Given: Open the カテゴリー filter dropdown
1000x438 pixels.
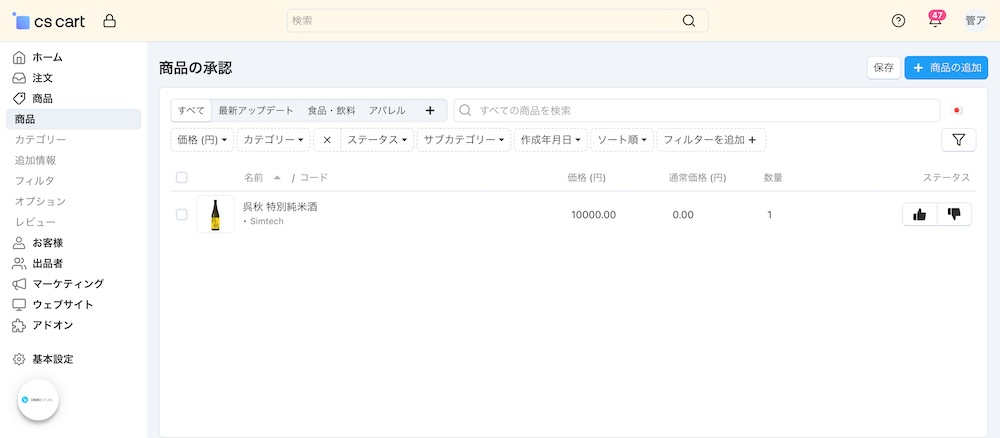Looking at the screenshot, I should (x=274, y=140).
